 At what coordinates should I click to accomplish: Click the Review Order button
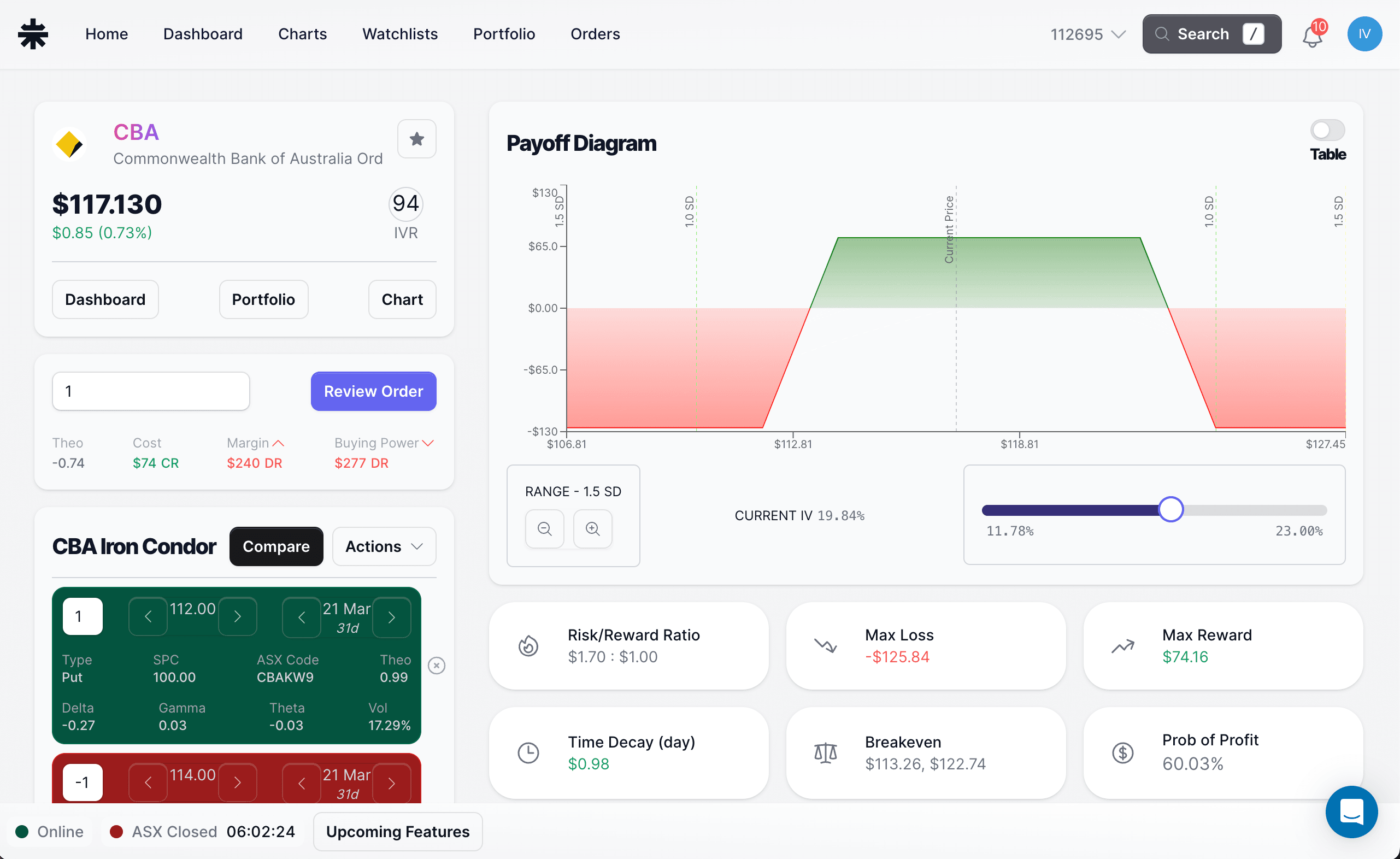(373, 391)
